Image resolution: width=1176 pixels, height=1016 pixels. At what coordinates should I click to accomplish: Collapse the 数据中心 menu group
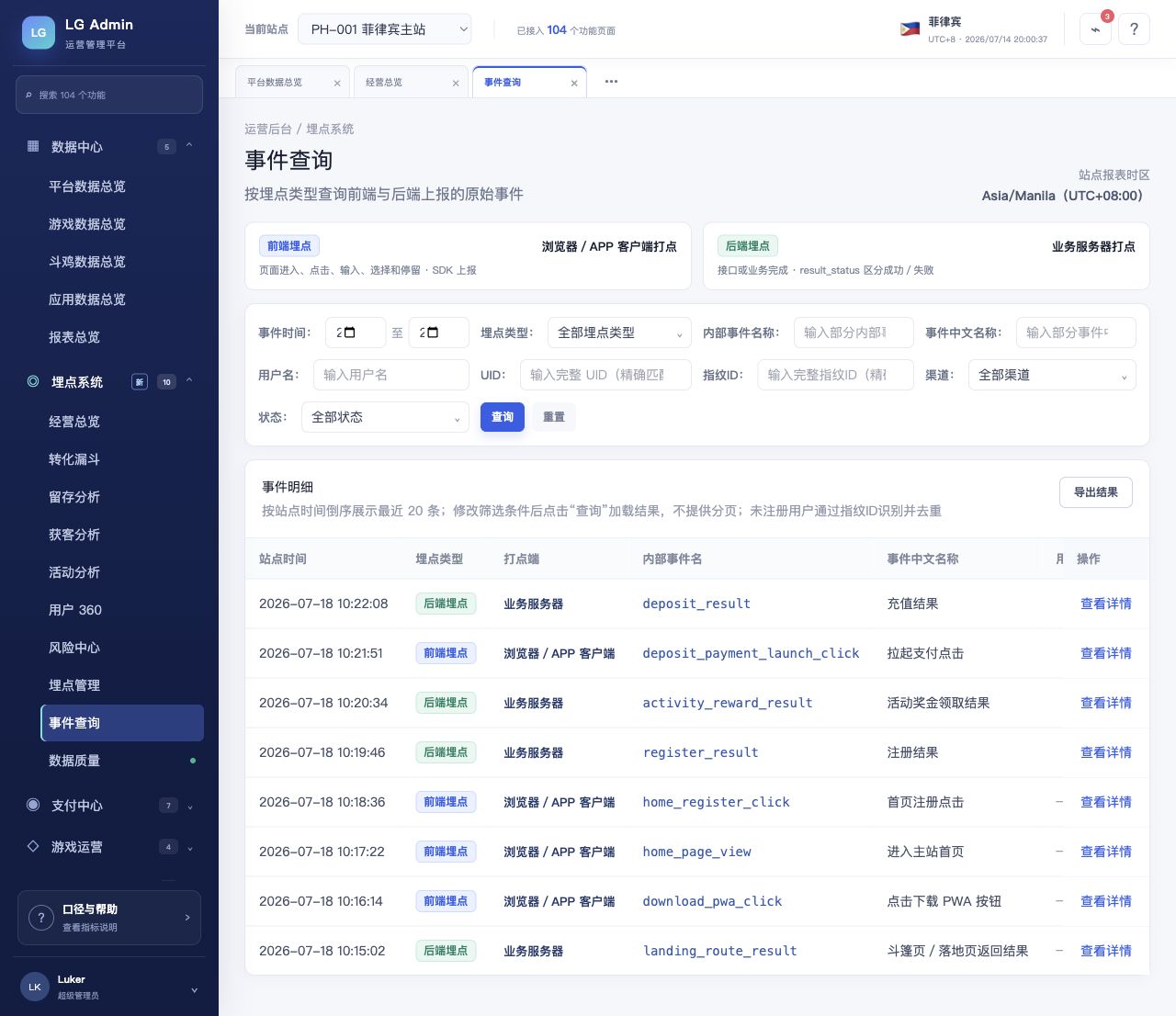pos(189,146)
